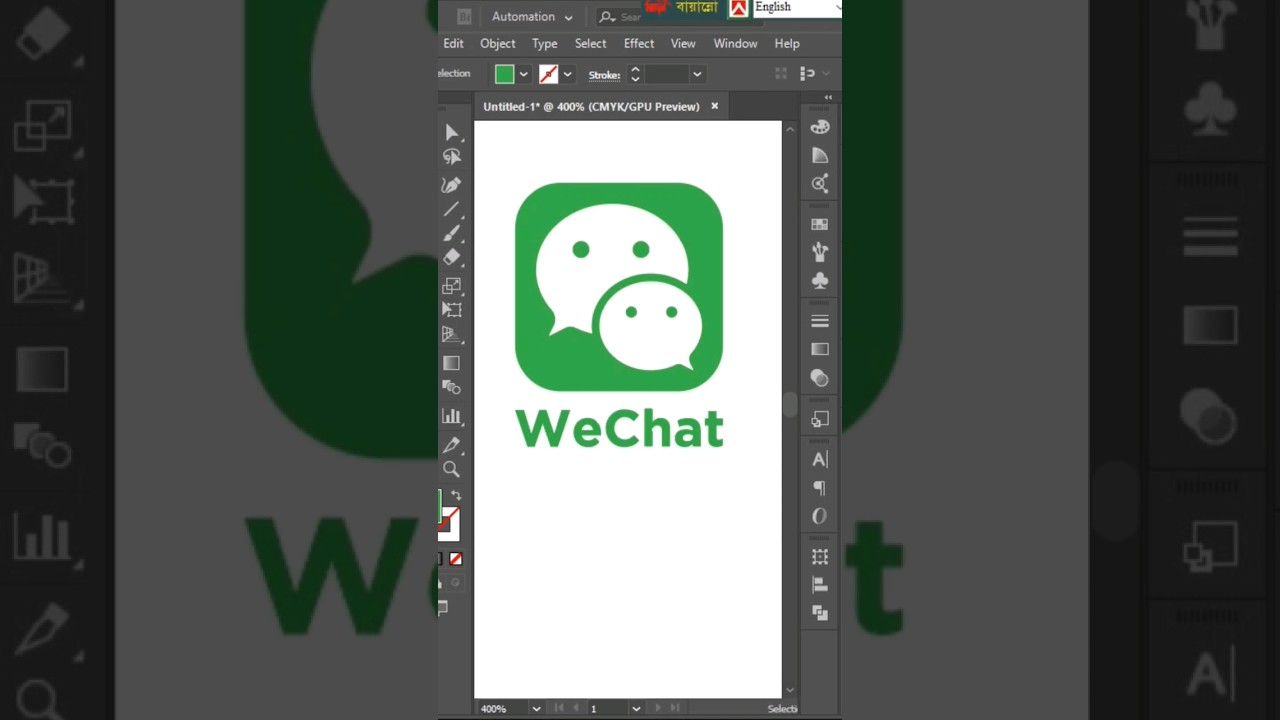
Task: Open the Type menu
Action: [544, 43]
